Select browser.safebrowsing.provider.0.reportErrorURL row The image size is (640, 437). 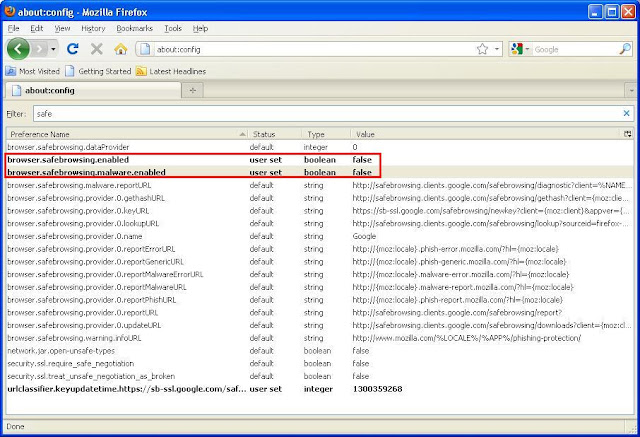point(320,248)
